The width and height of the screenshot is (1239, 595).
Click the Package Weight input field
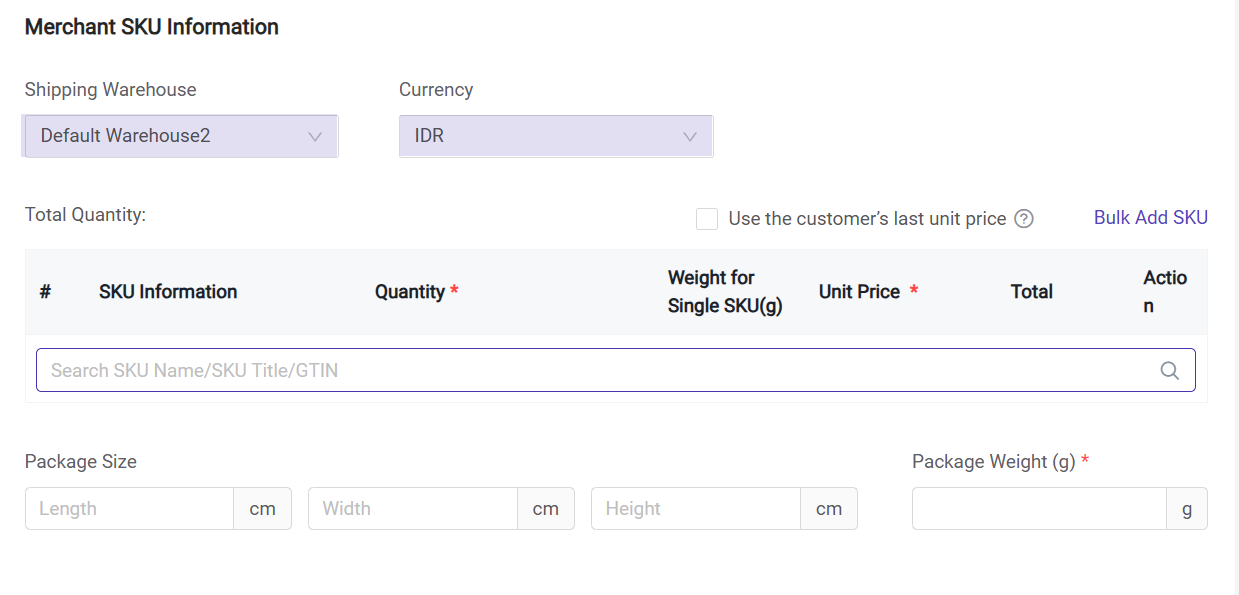pos(1038,508)
